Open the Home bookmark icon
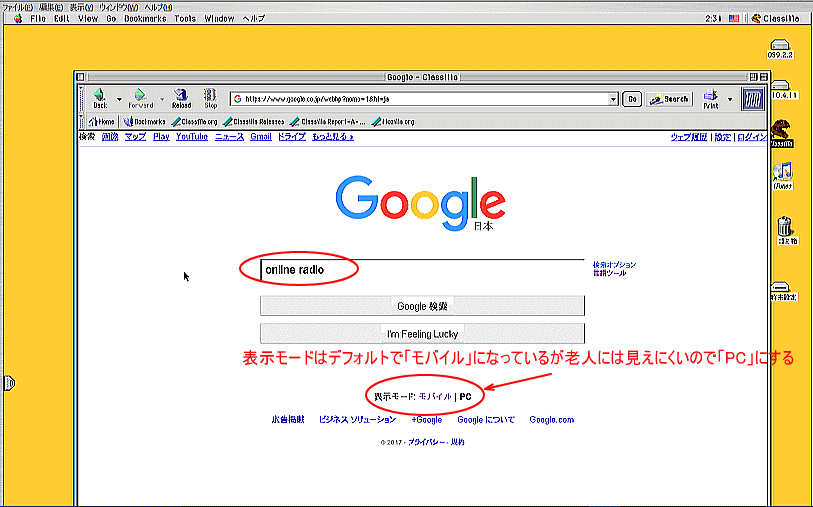 click(x=100, y=122)
